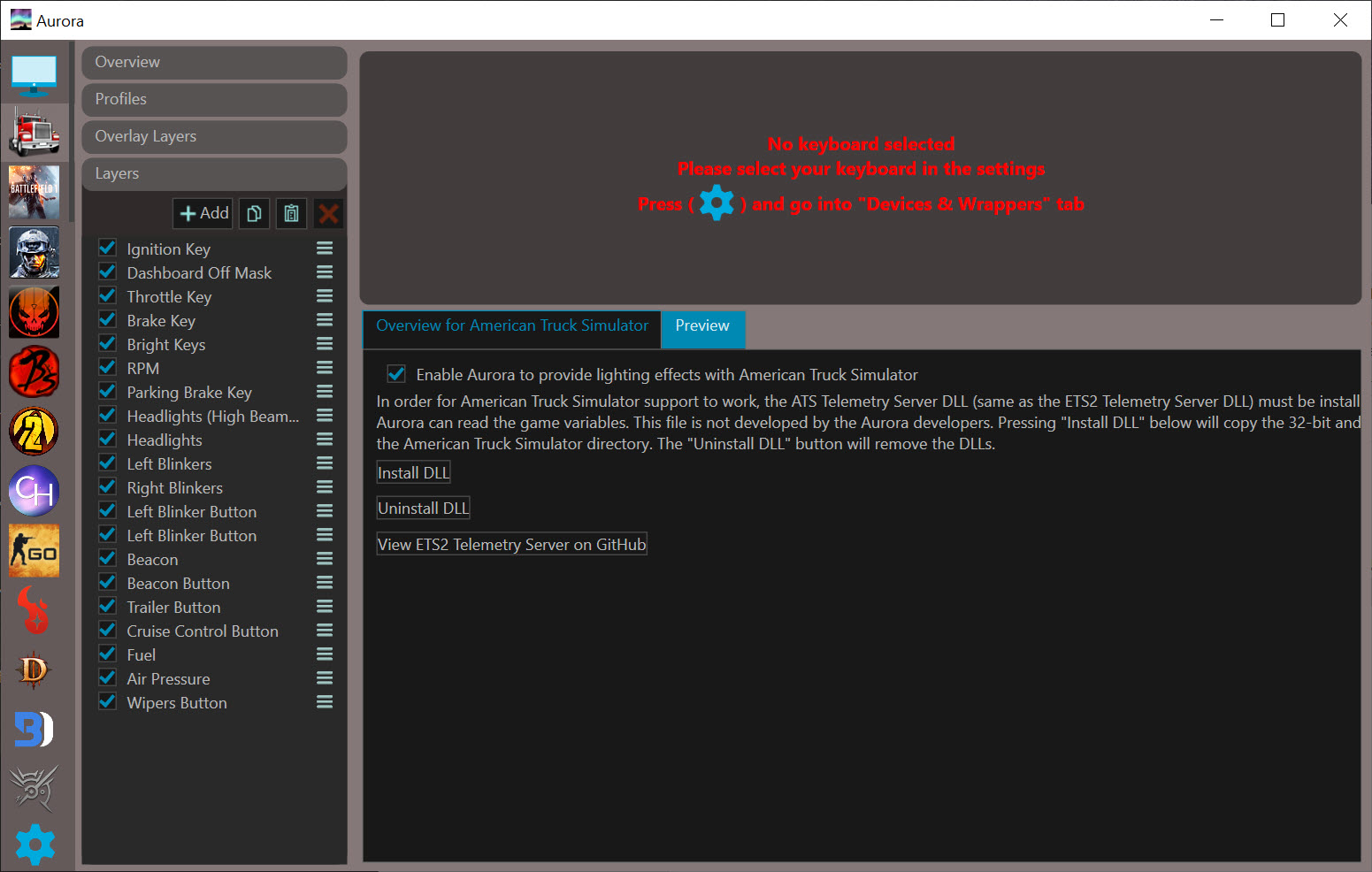Disable the Fuel layer checkbox
The image size is (1372, 872).
point(108,654)
